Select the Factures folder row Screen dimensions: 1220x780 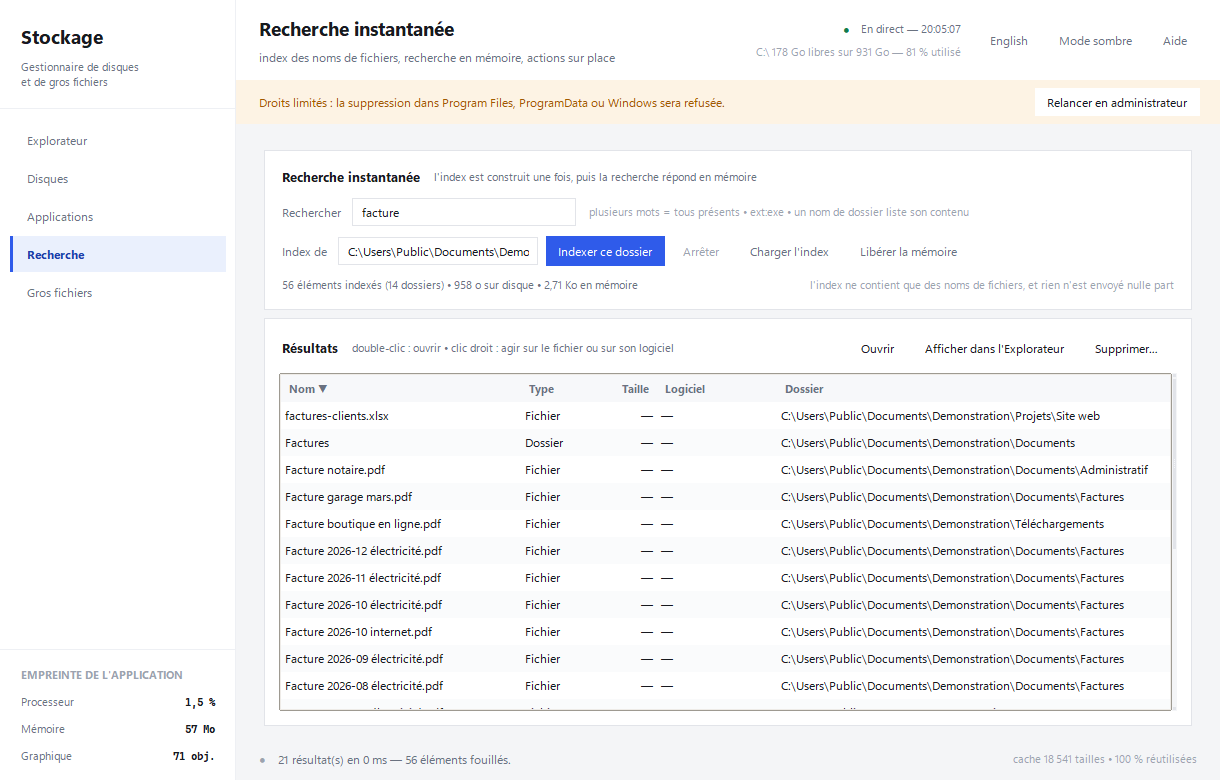[x=725, y=443]
